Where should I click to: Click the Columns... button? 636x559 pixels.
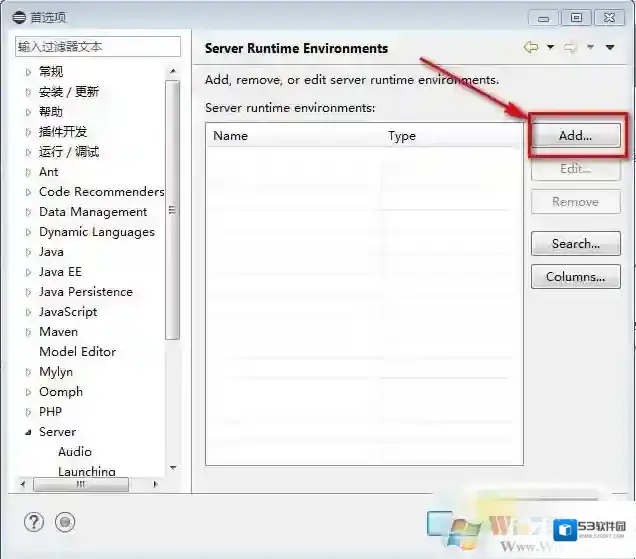tap(575, 277)
